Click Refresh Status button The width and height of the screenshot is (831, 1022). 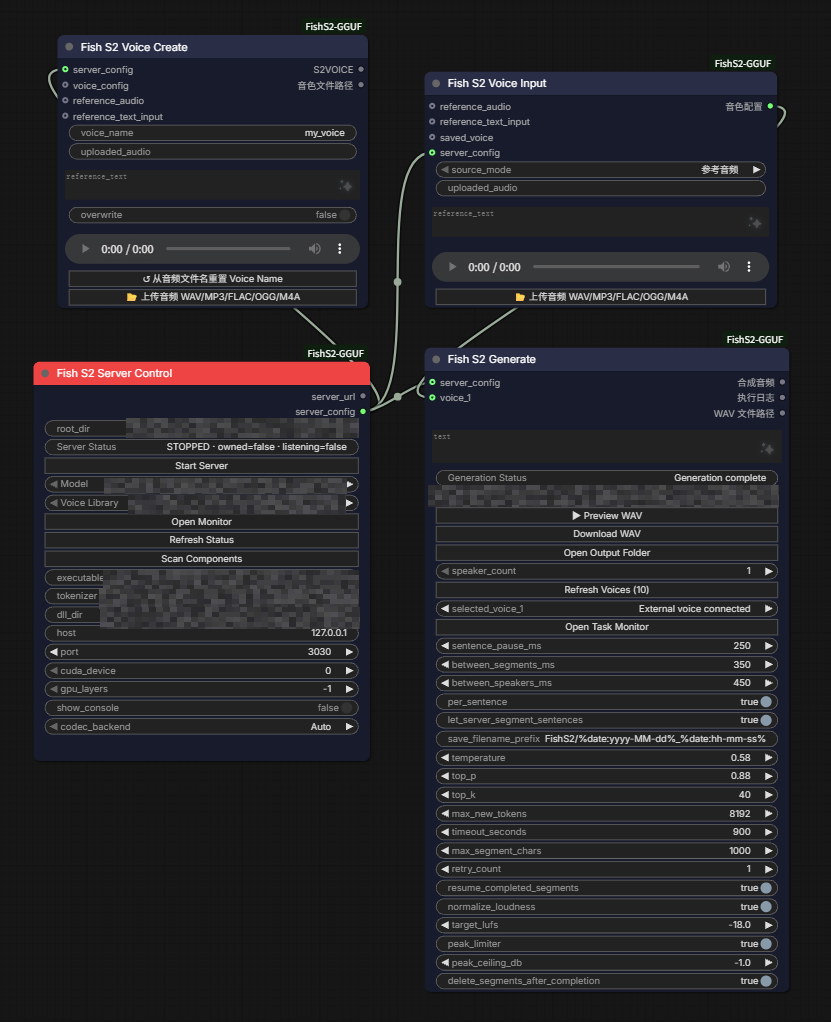[201, 540]
